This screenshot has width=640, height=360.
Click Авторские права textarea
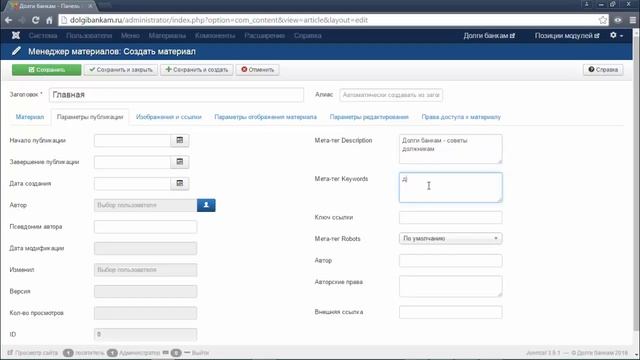click(451, 286)
